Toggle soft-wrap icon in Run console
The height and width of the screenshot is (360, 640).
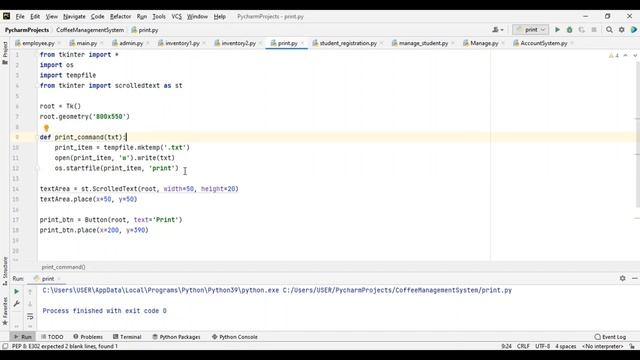(x=30, y=316)
